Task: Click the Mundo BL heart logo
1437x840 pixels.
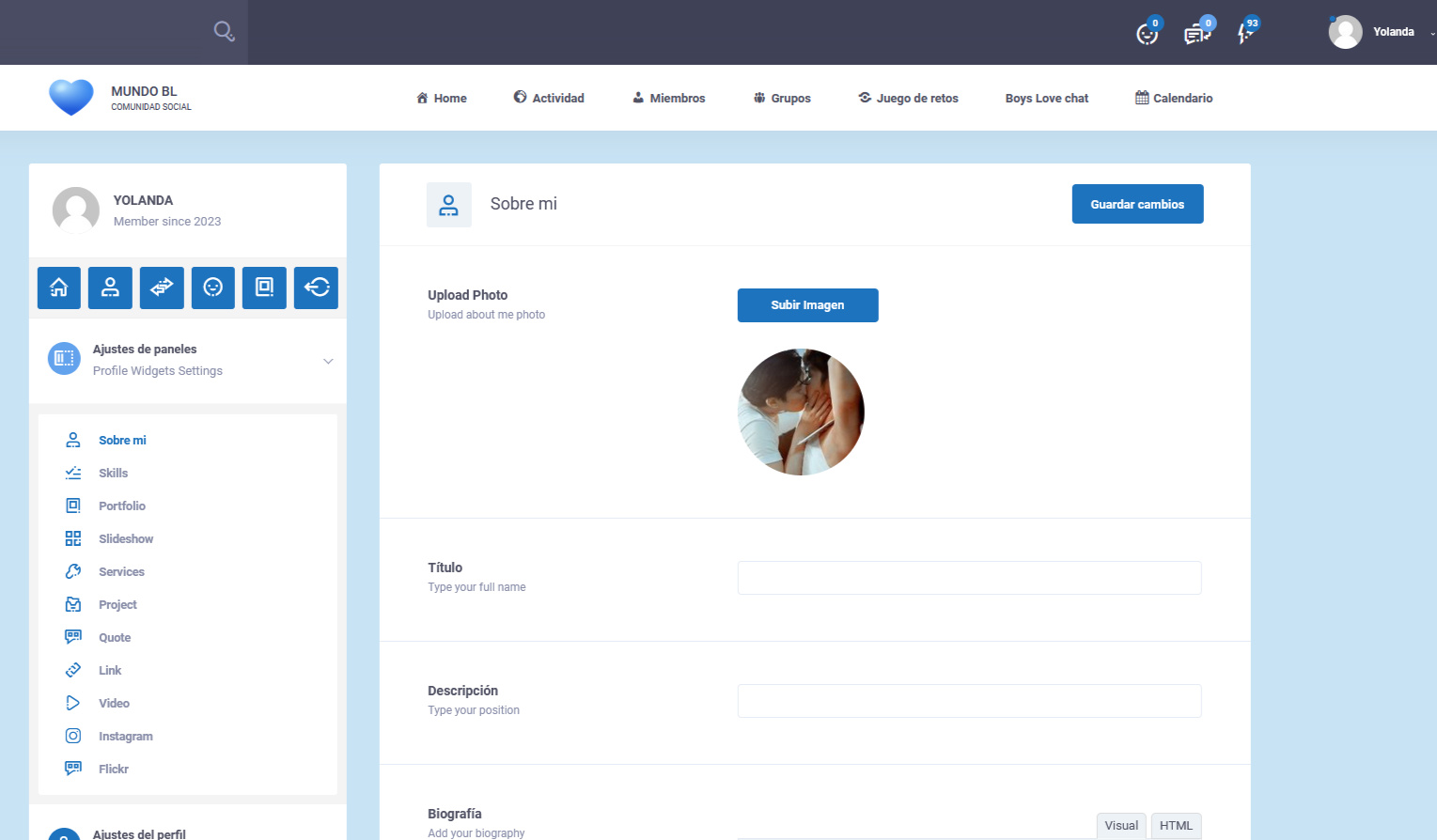Action: [x=71, y=98]
